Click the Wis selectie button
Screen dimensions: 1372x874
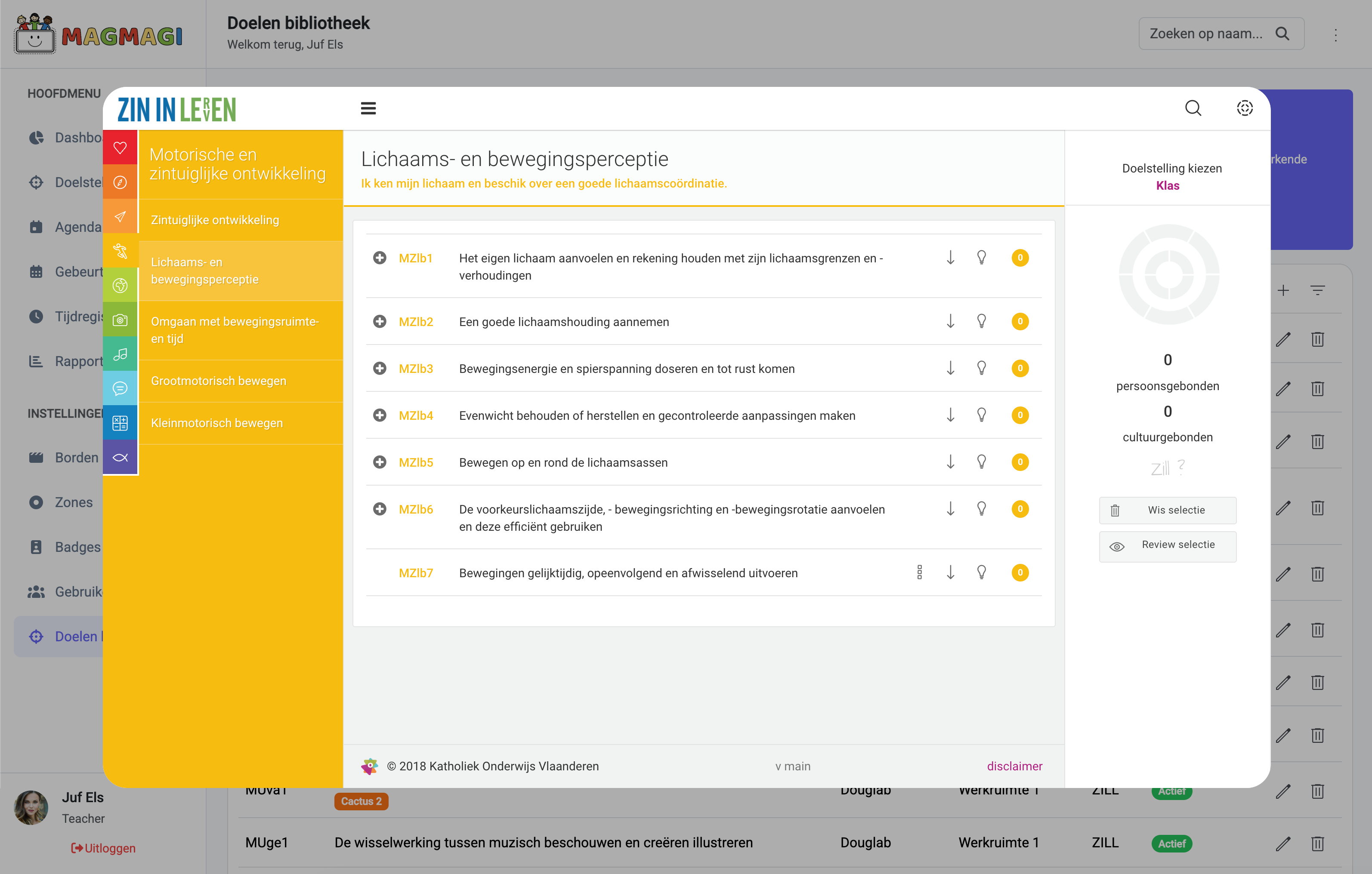coord(1168,510)
